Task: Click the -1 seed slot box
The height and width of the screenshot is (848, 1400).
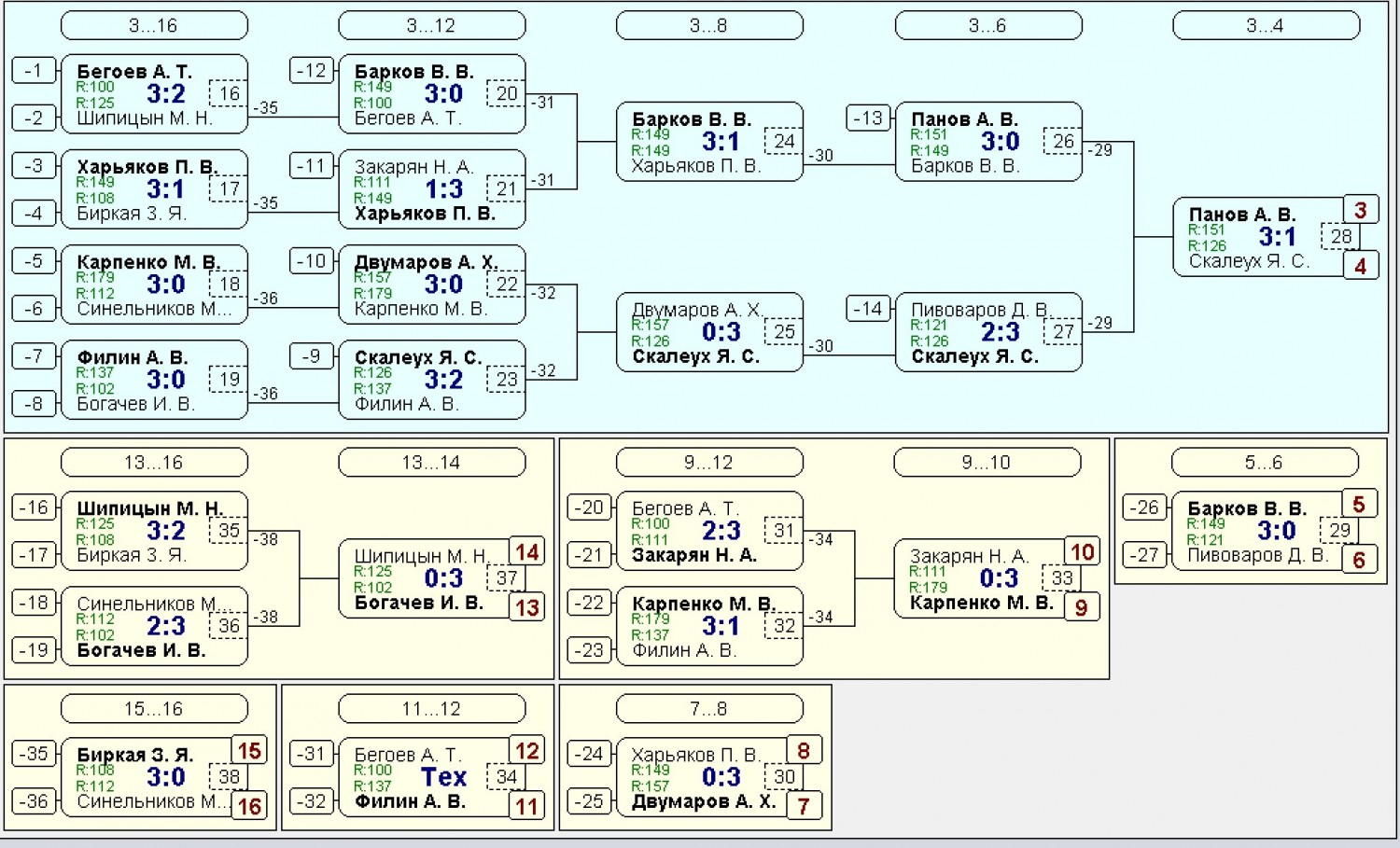Action: point(34,71)
